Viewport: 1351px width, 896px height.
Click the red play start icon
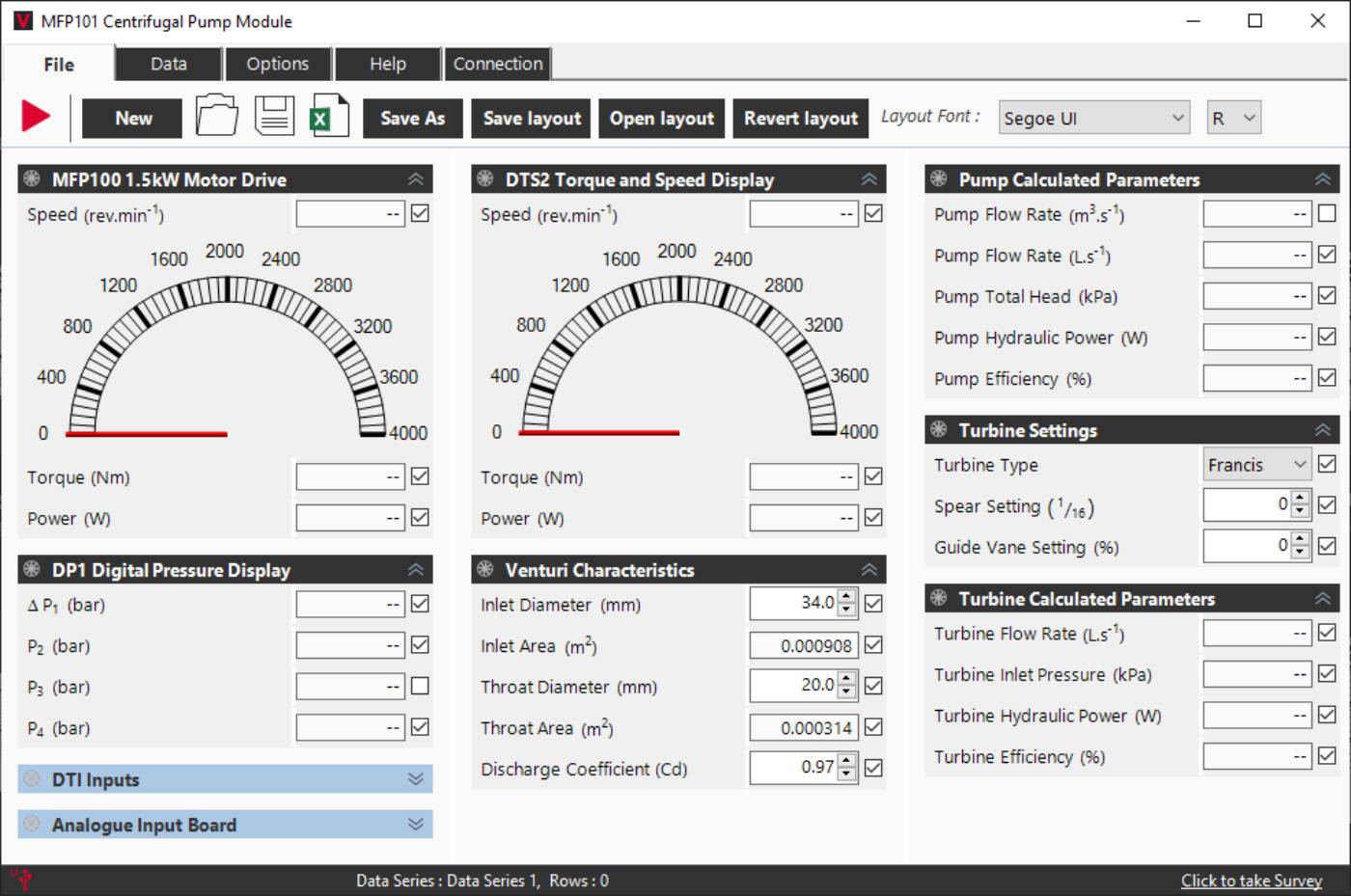[x=36, y=117]
